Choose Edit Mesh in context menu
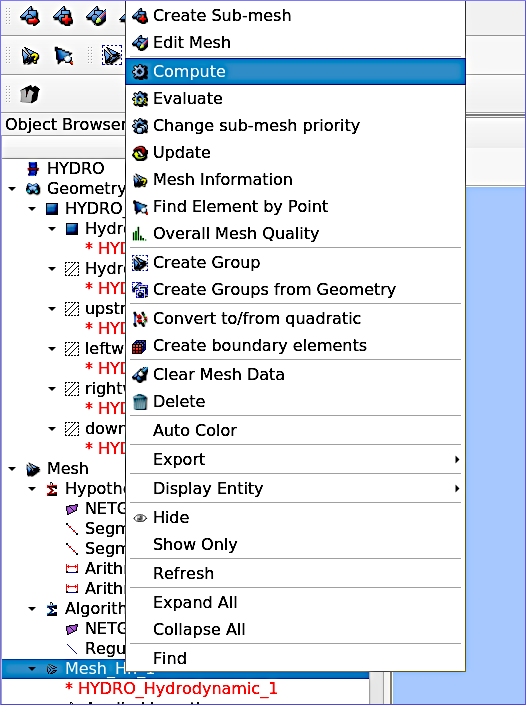Screen dimensions: 526x705 pyautogui.click(x=295, y=42)
